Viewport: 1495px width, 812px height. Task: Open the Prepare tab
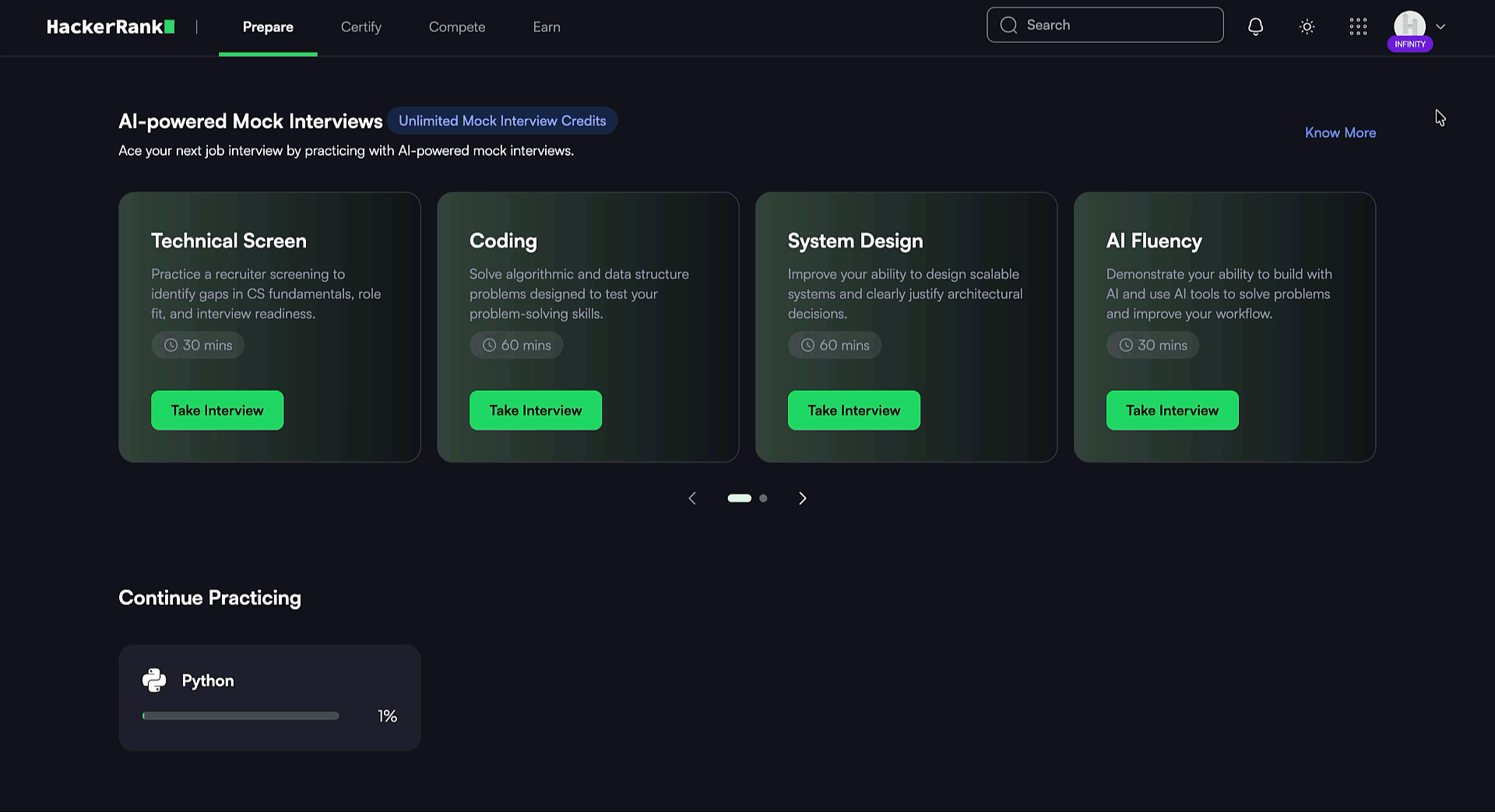point(268,27)
